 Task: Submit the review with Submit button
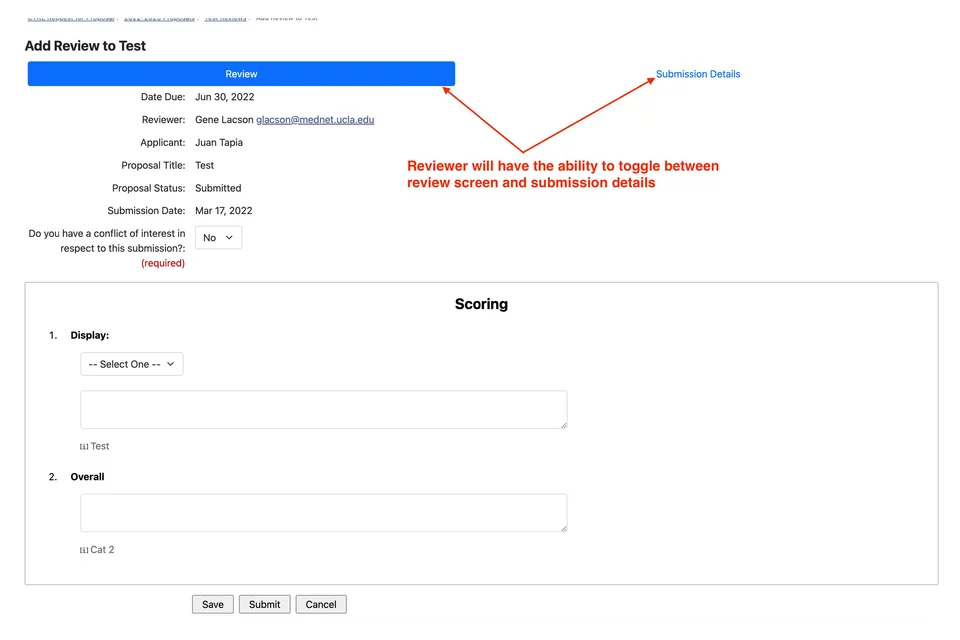pos(264,604)
